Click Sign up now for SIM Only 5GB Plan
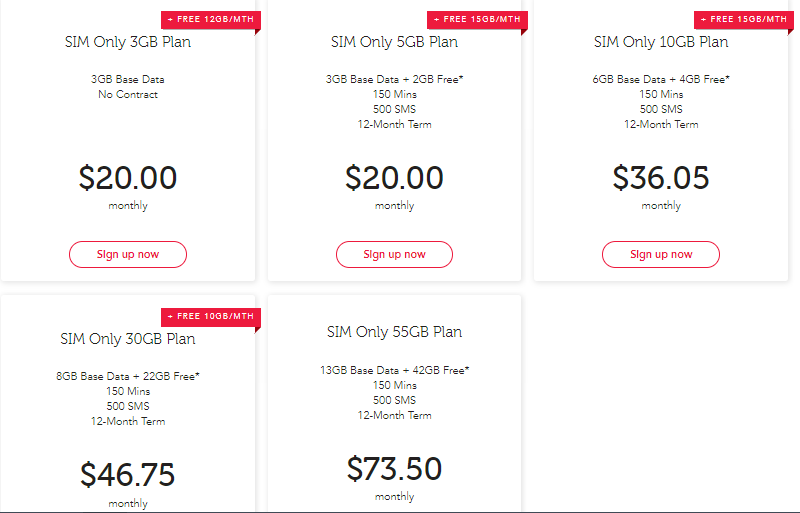 click(x=394, y=254)
